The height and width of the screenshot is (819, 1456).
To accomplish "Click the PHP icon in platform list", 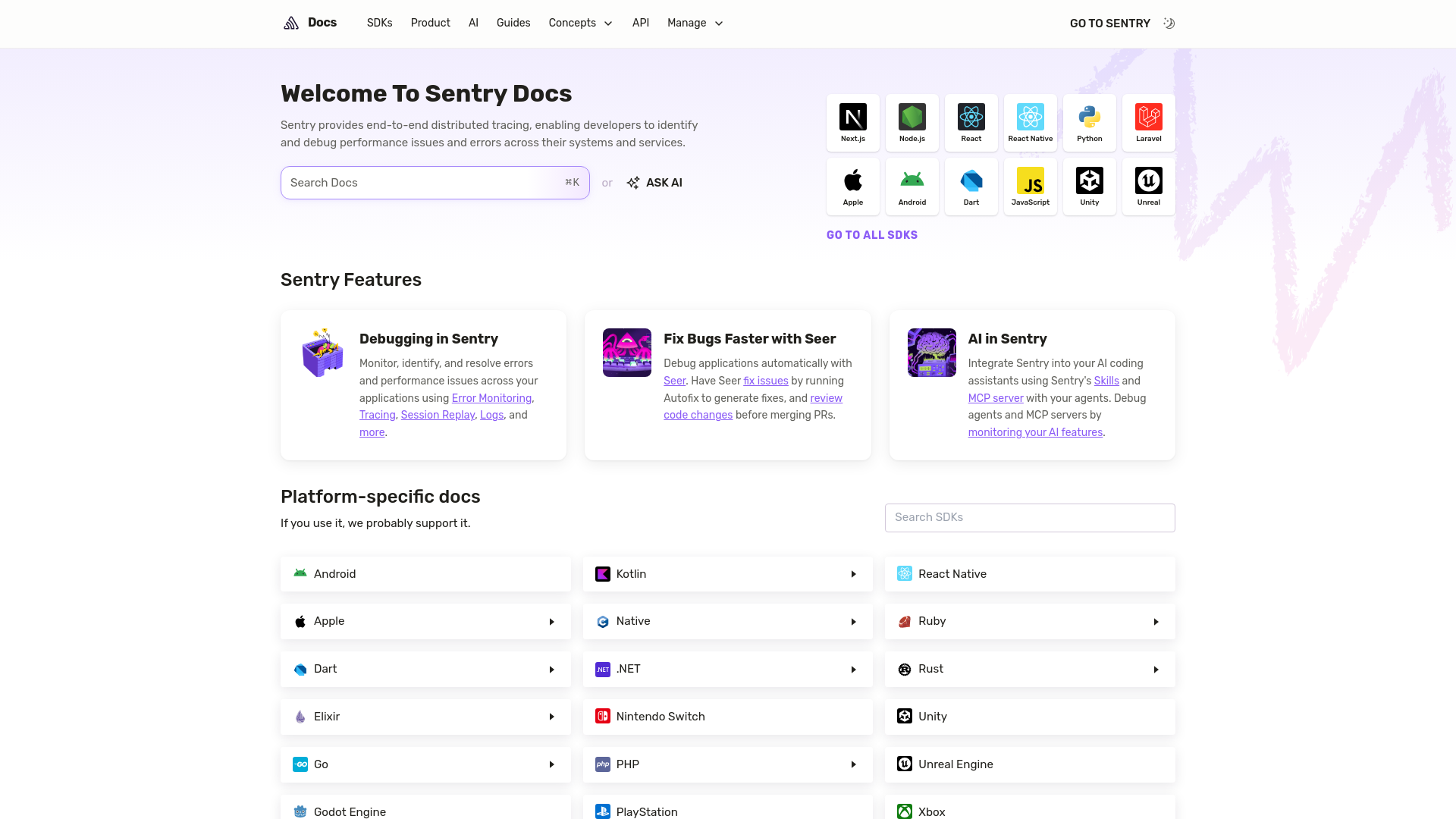I will 603,764.
